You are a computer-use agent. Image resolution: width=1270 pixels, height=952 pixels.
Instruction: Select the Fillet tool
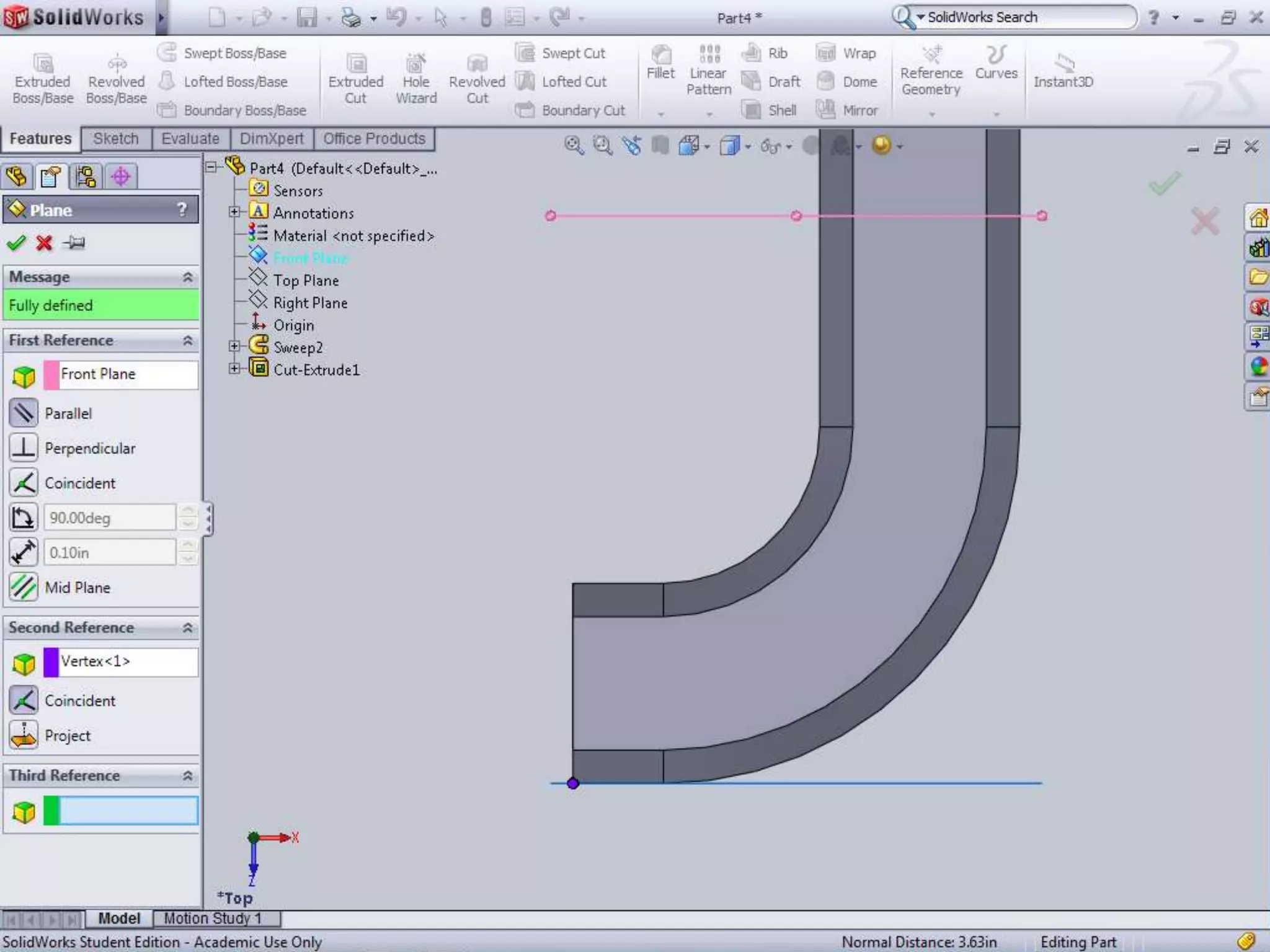[660, 63]
